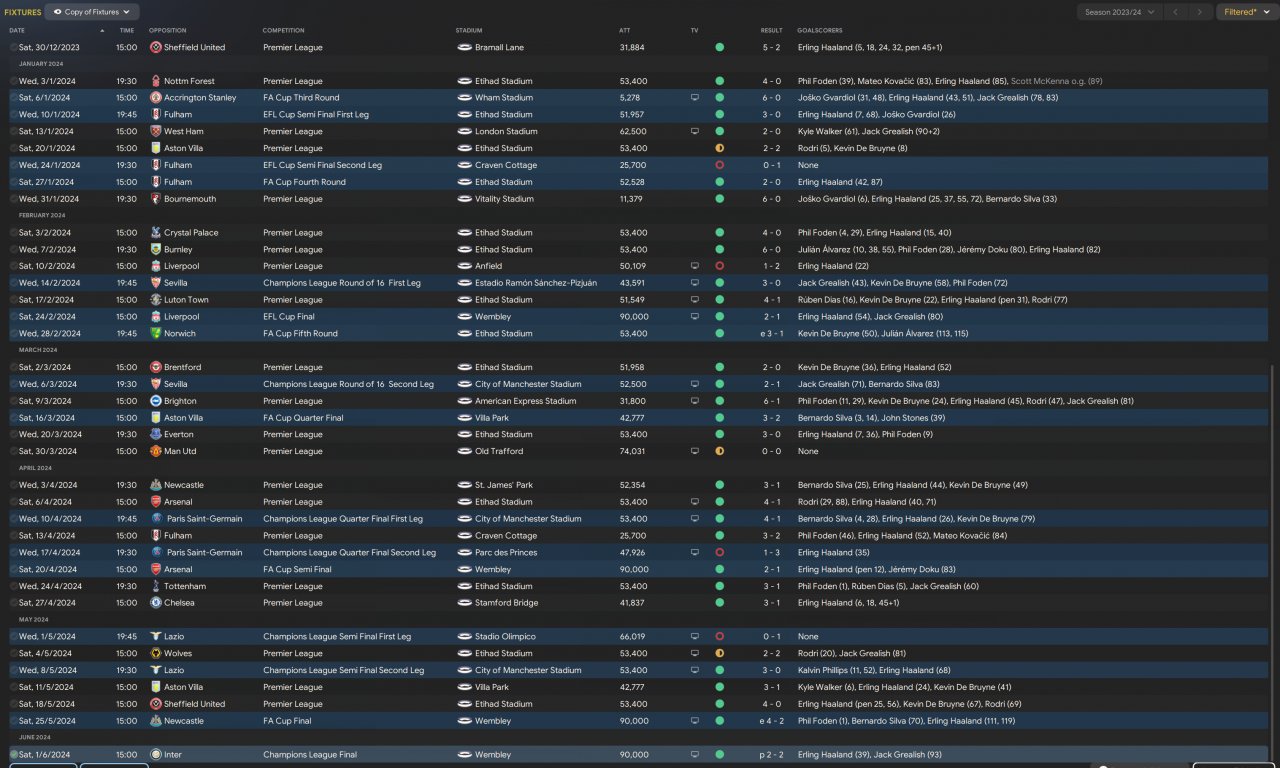
Task: Click the stadium icon beside Anfield
Action: click(x=465, y=266)
